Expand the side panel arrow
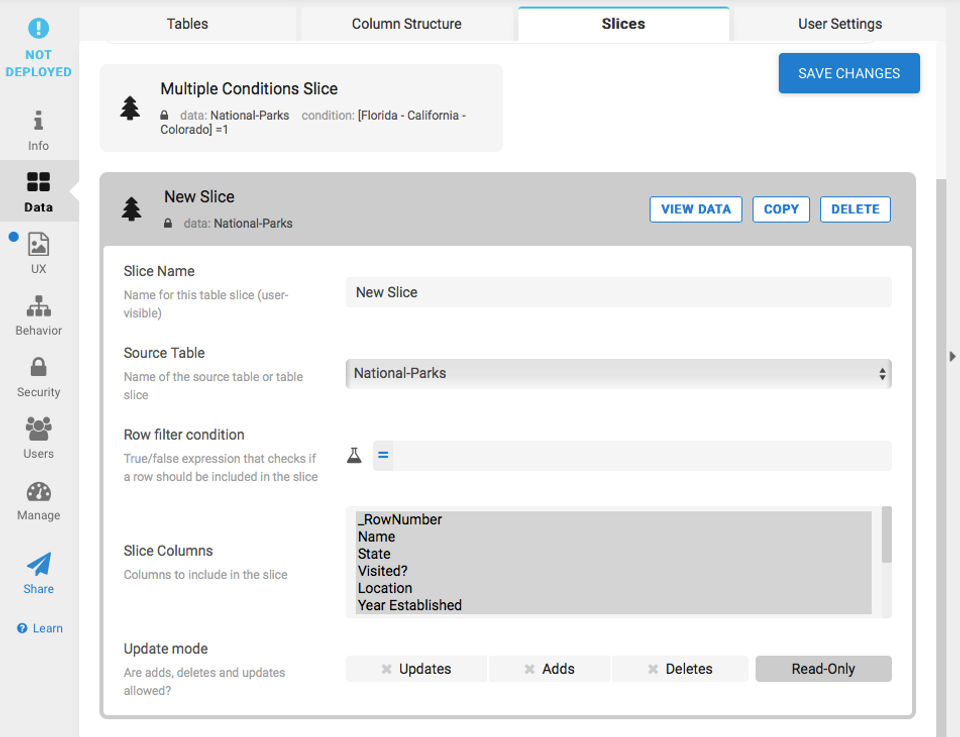Image resolution: width=960 pixels, height=737 pixels. point(952,356)
